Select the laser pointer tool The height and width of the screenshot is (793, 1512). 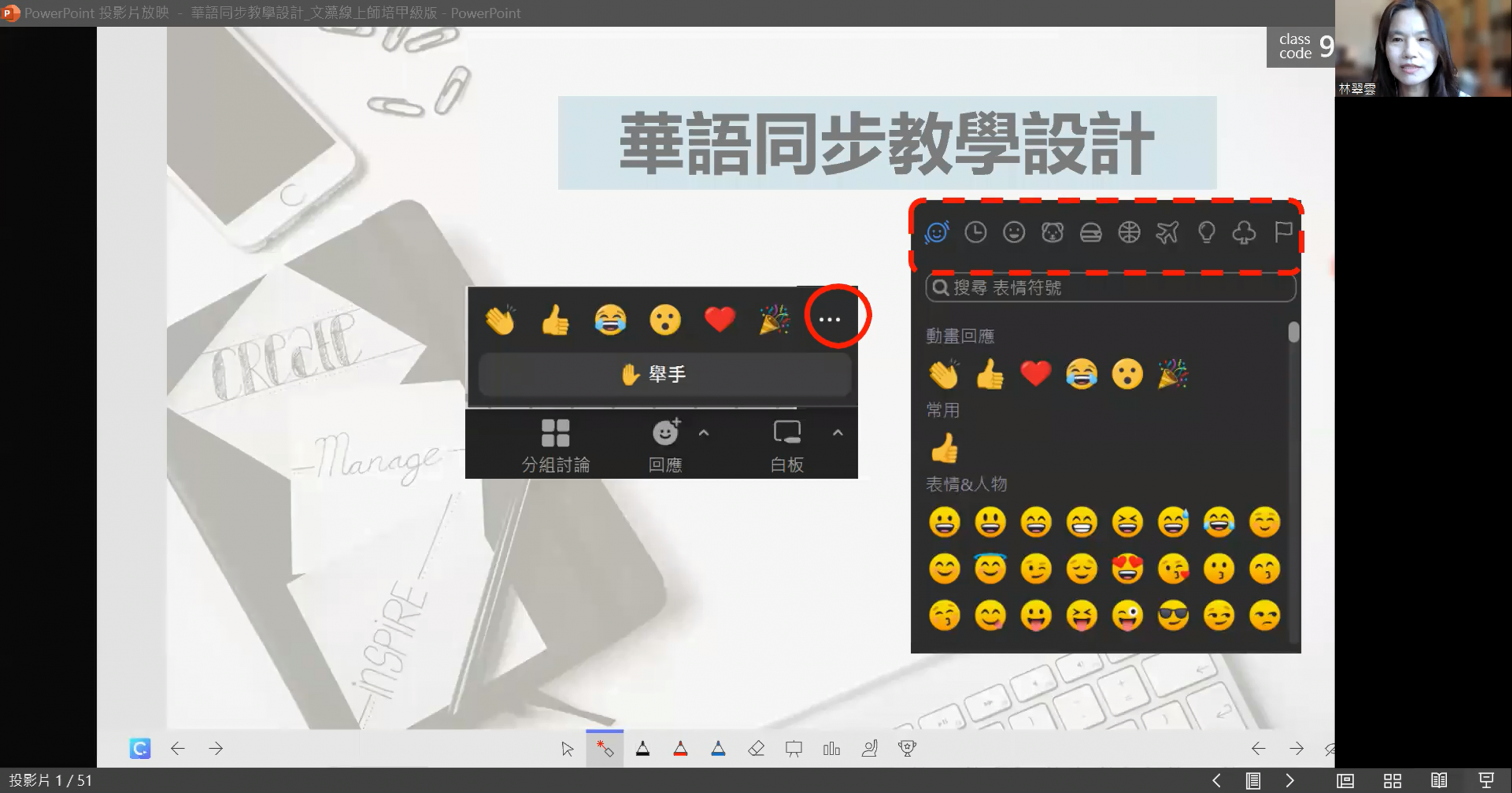[604, 749]
